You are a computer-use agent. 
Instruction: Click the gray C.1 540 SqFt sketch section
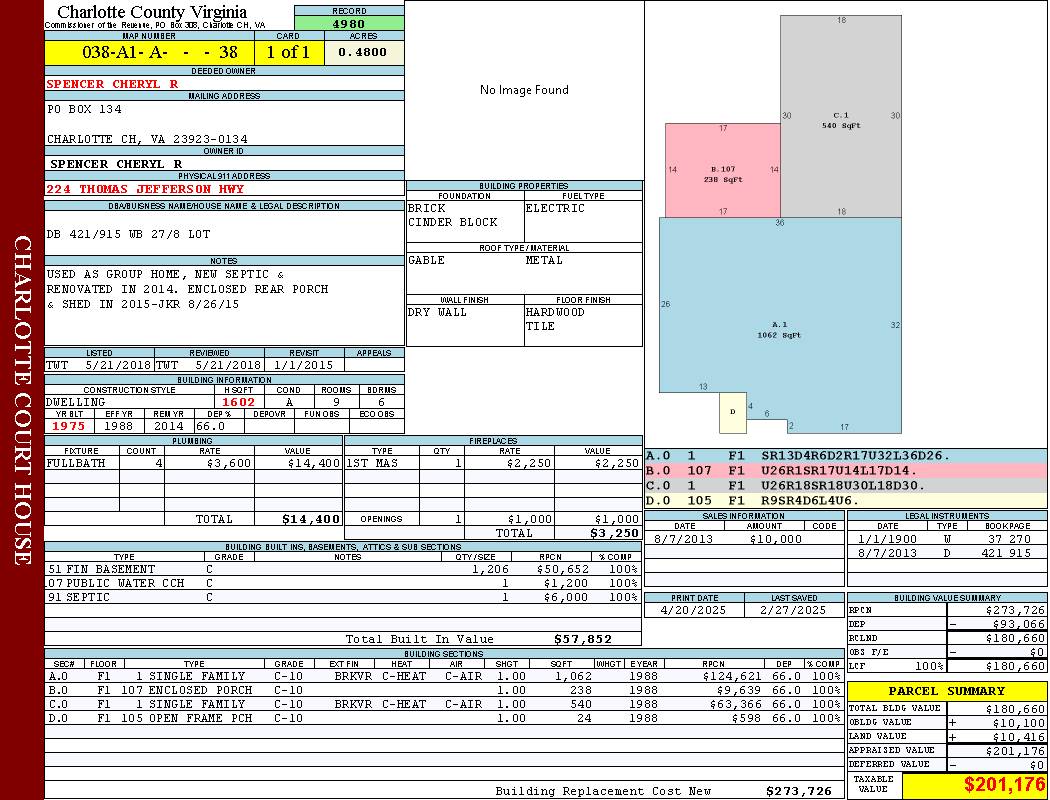click(841, 117)
